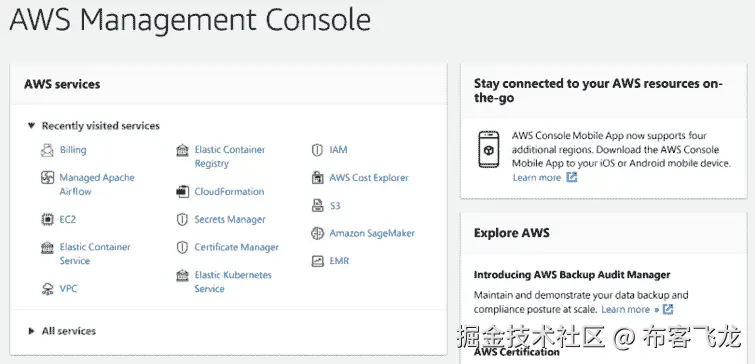
Task: Open the IAM link
Action: click(338, 150)
